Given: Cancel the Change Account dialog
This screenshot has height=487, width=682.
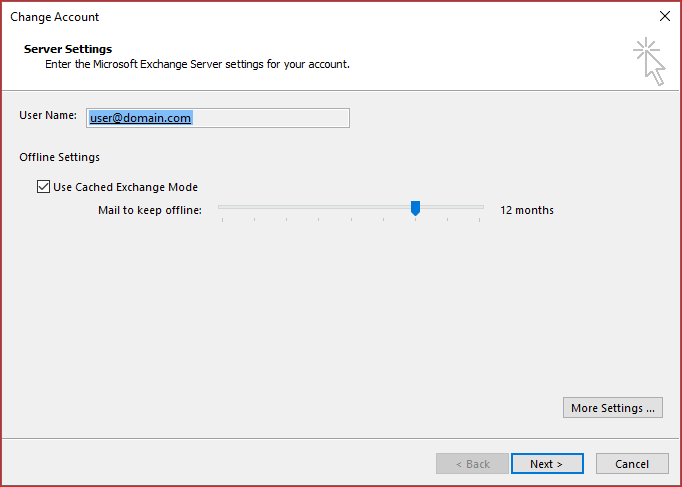Looking at the screenshot, I should 632,464.
